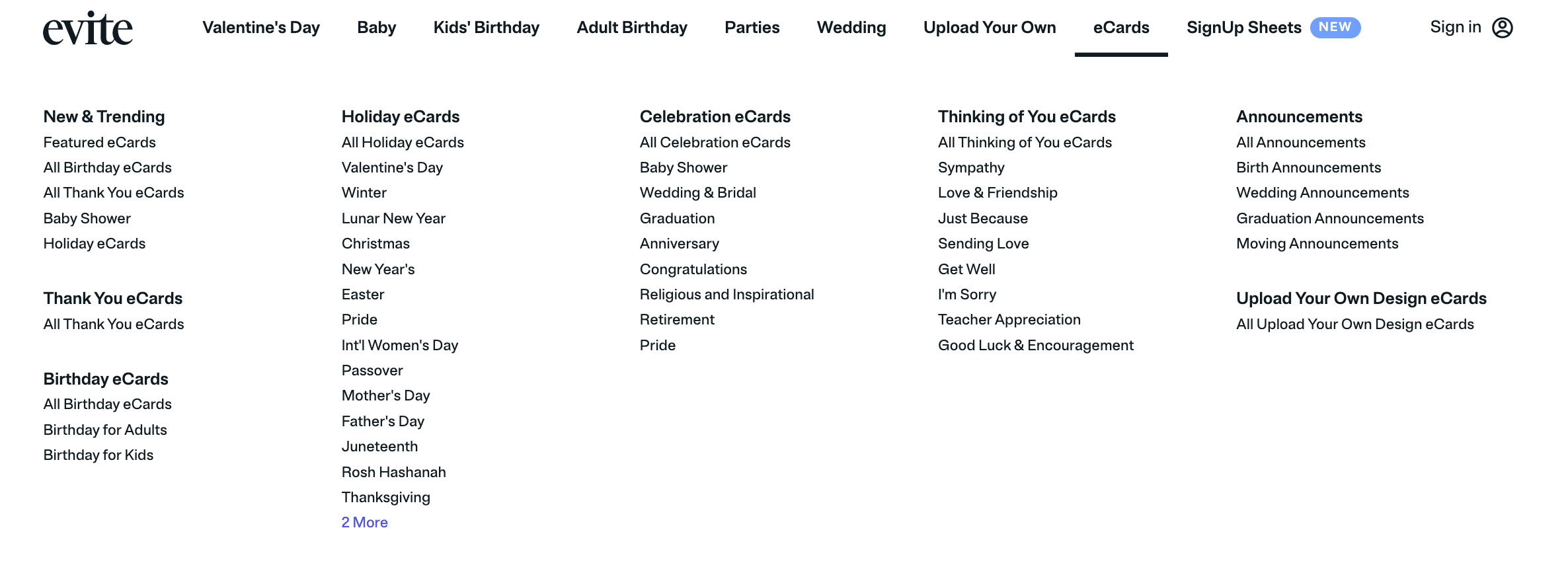This screenshot has height=567, width=1568.
Task: Open the SignUp Sheets menu item
Action: [x=1244, y=28]
